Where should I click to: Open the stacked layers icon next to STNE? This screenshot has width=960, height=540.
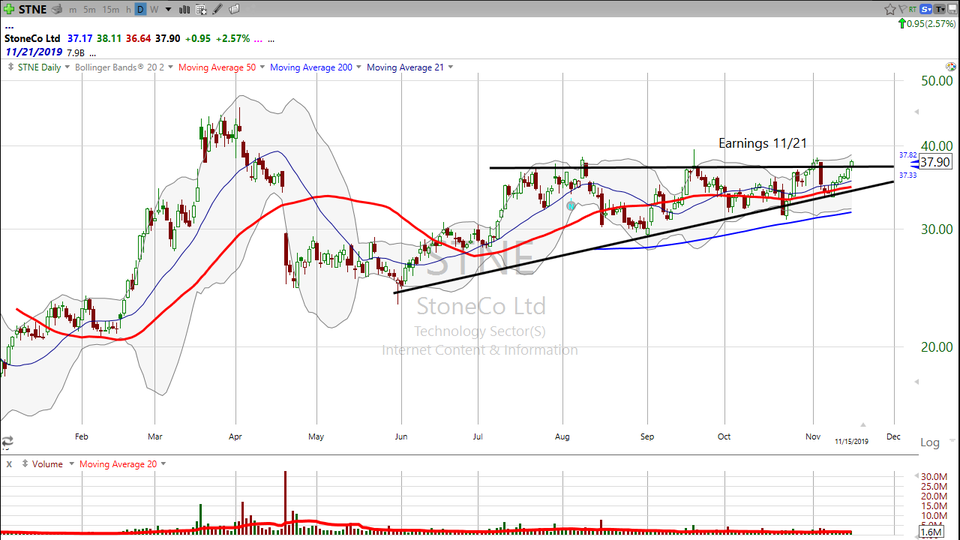pyautogui.click(x=58, y=9)
